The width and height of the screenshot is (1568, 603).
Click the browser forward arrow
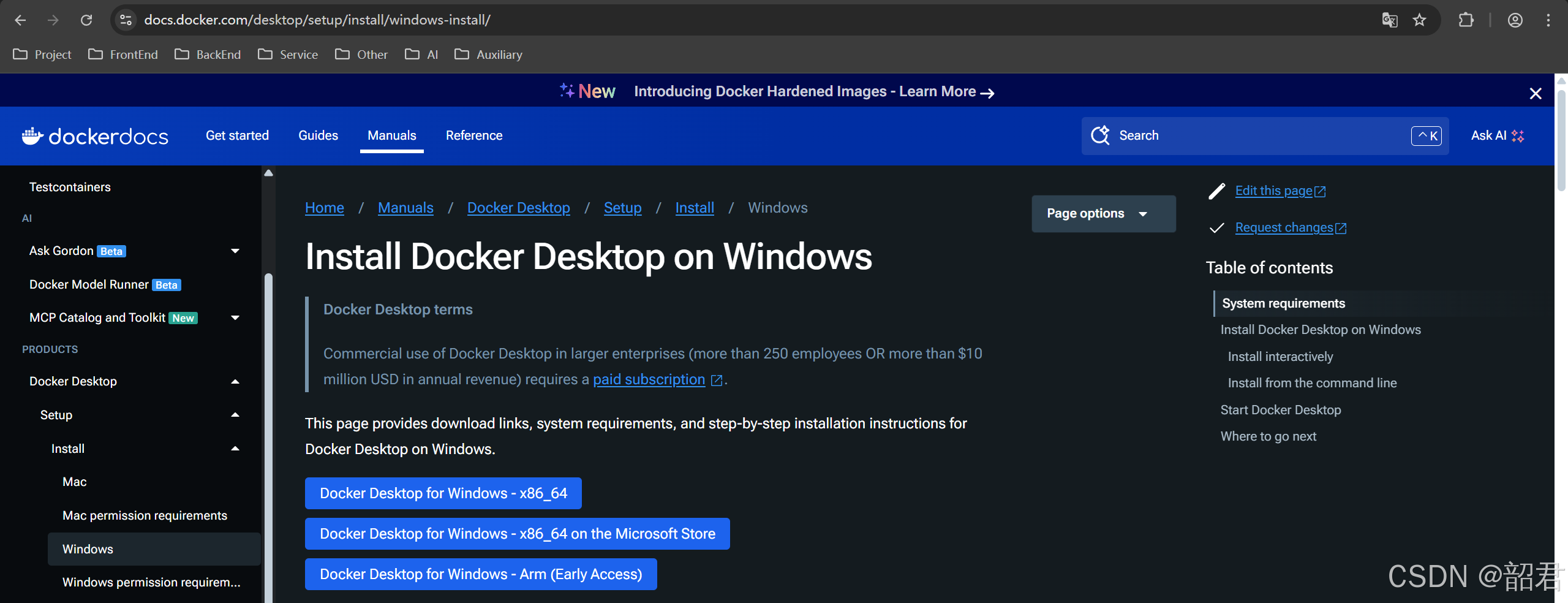click(x=53, y=20)
